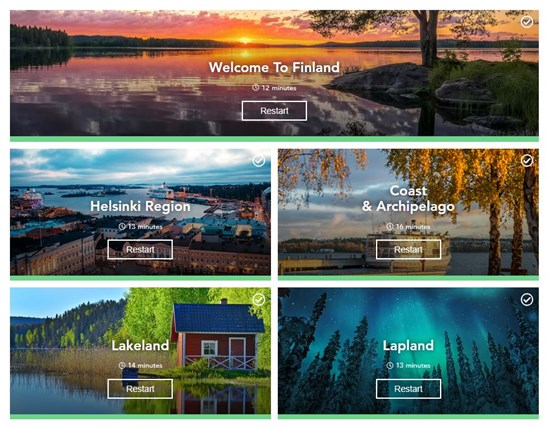Click the clock icon on Lakeland card

(x=122, y=365)
